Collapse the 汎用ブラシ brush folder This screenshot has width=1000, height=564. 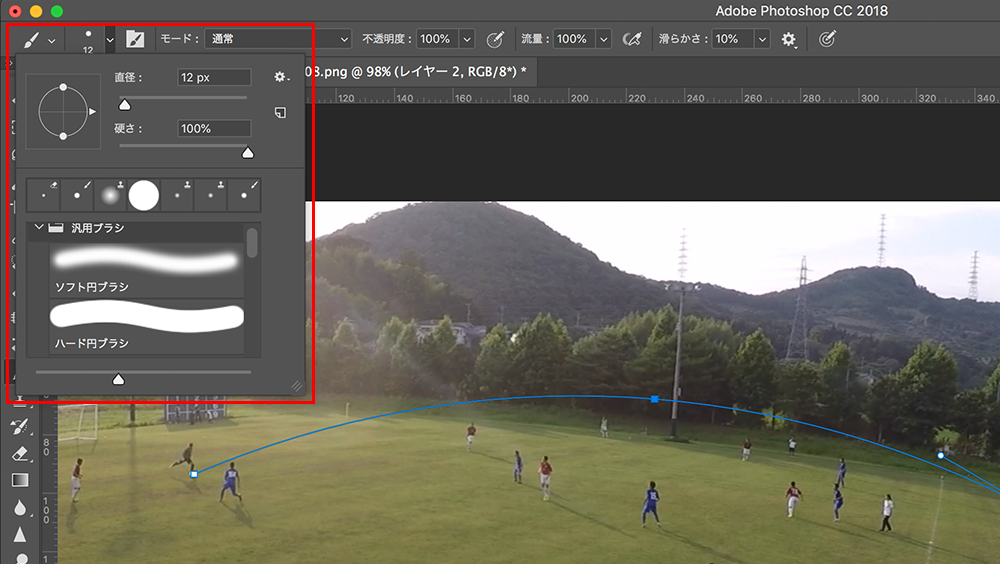tap(39, 228)
